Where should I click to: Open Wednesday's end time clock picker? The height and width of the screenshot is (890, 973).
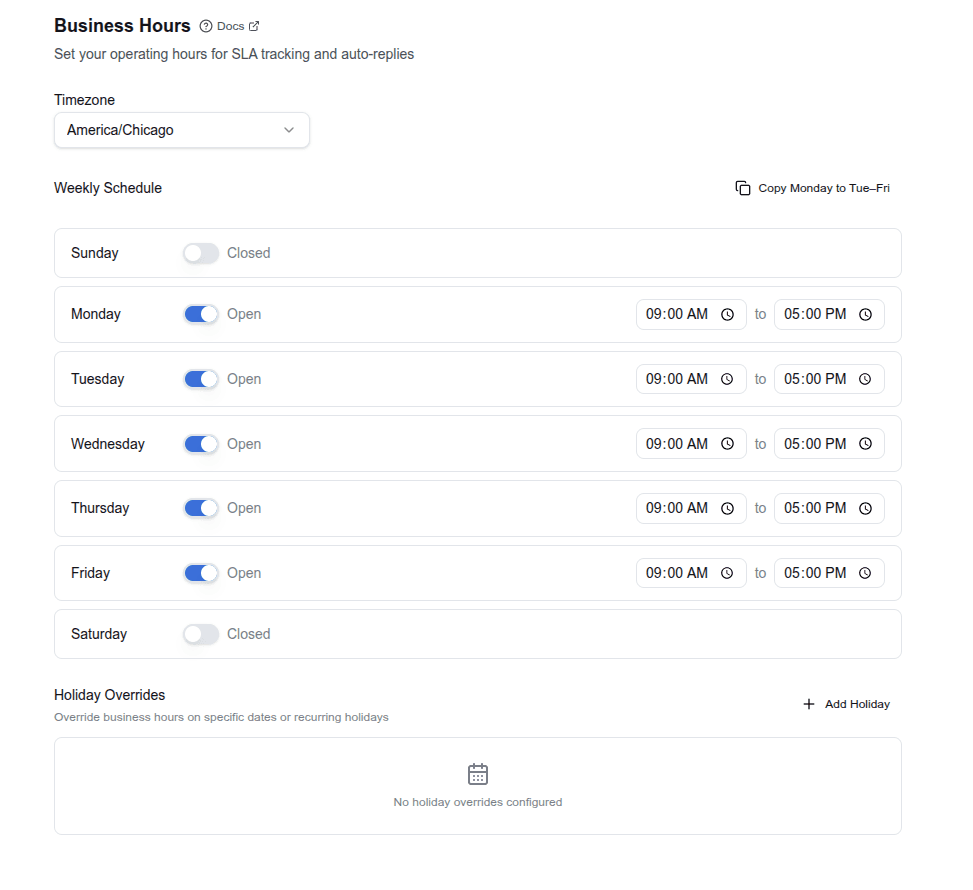pyautogui.click(x=865, y=443)
